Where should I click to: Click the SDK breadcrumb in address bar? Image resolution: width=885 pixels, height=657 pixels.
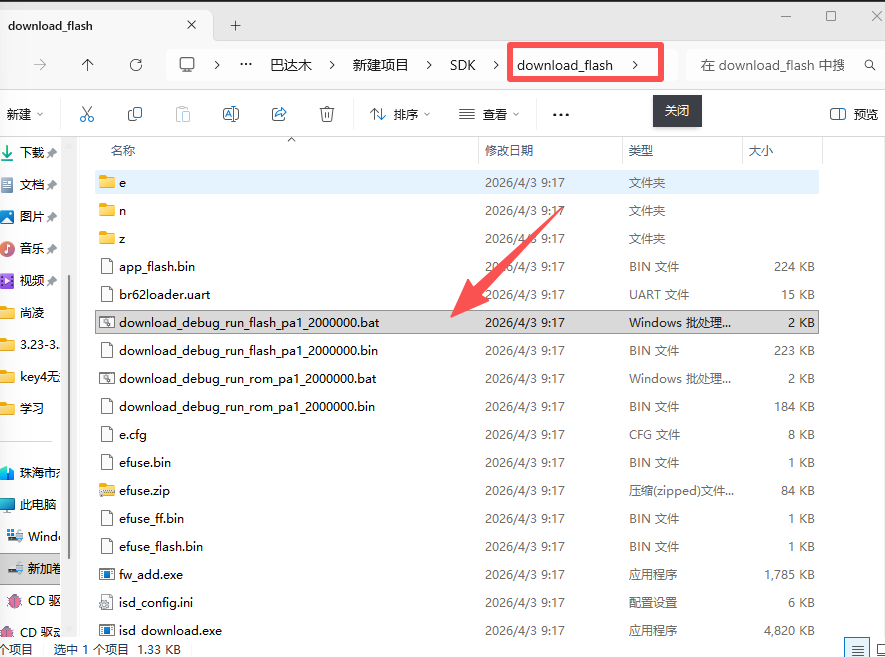(x=462, y=65)
